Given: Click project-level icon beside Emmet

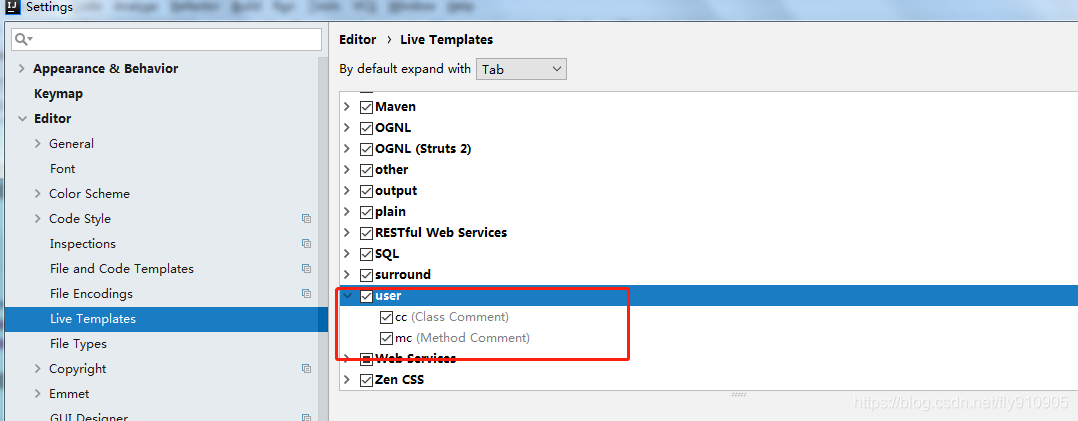Looking at the screenshot, I should (306, 394).
